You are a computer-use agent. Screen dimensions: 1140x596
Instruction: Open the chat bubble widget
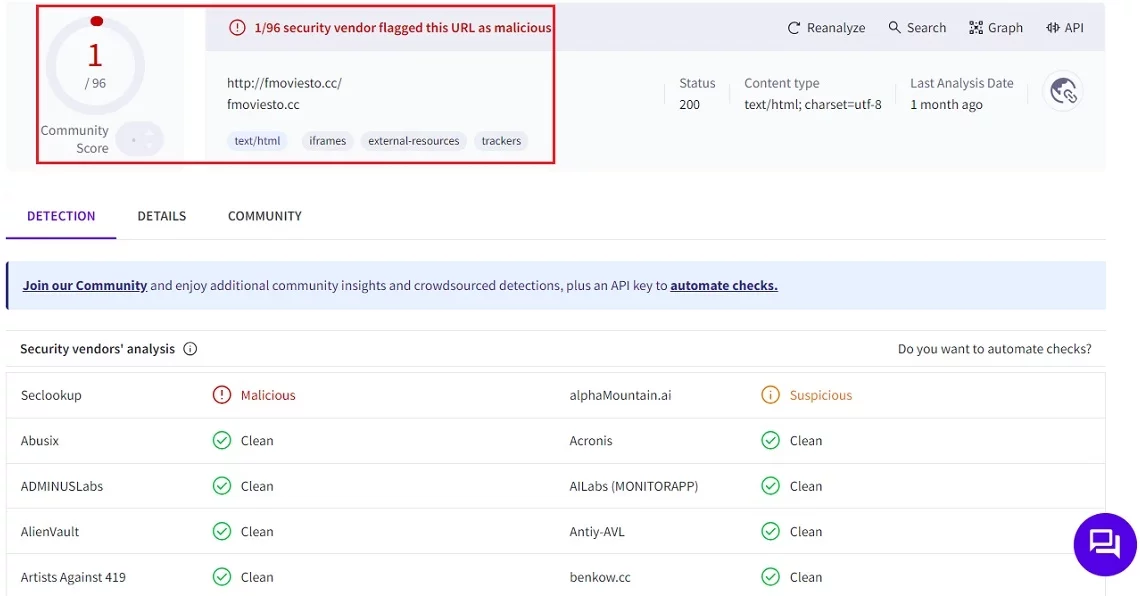click(x=1104, y=544)
